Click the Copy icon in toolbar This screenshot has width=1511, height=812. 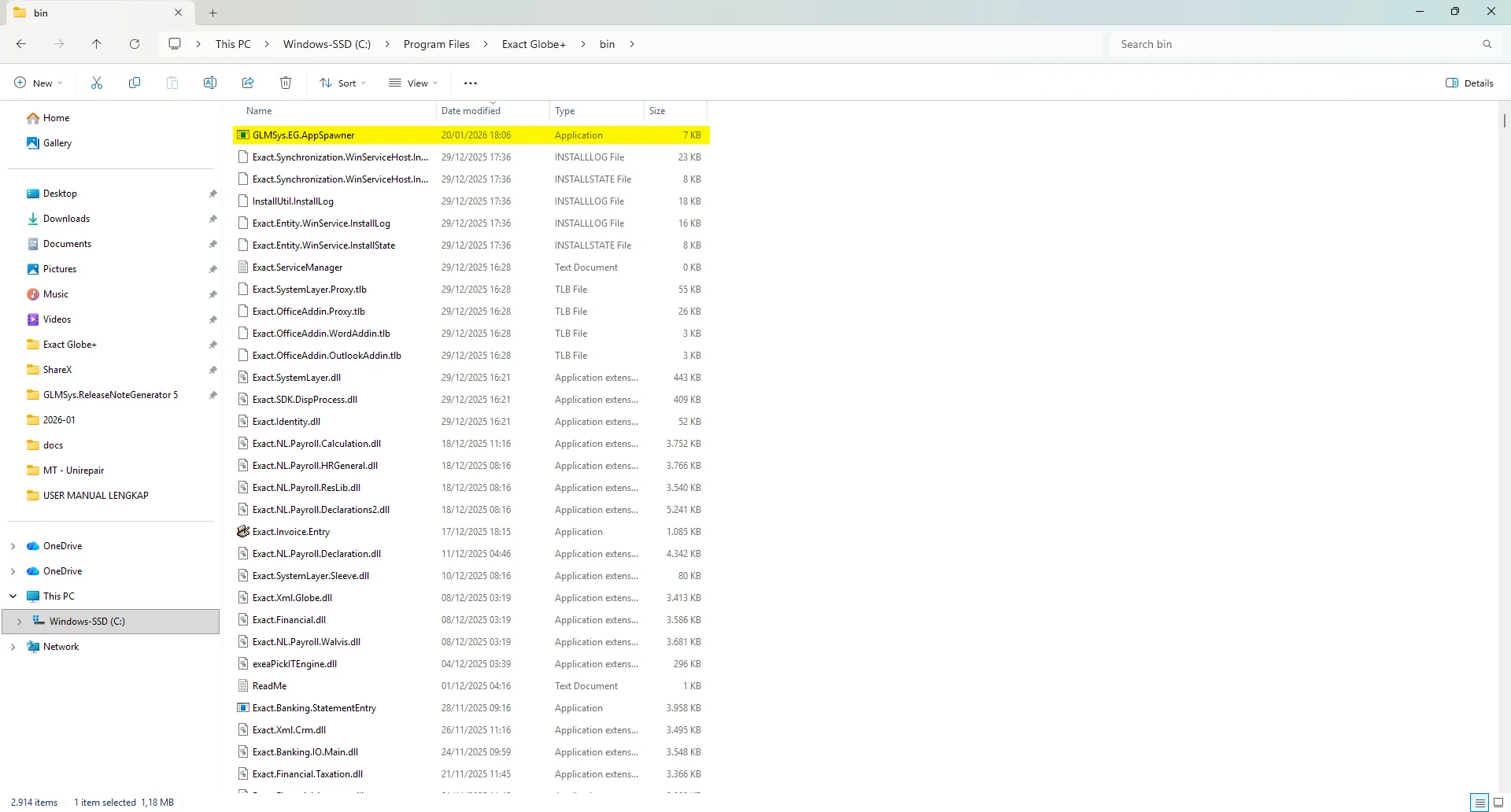[x=135, y=83]
